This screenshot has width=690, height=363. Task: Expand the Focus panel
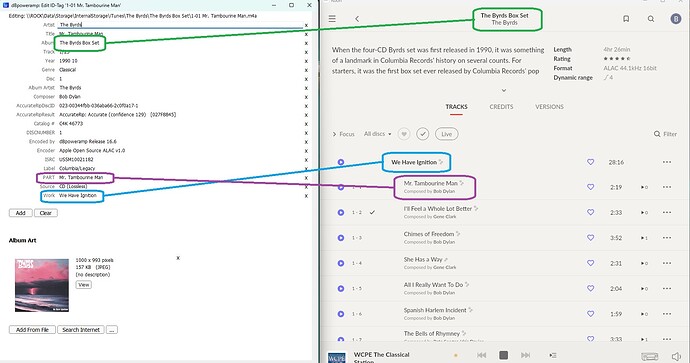pyautogui.click(x=343, y=134)
